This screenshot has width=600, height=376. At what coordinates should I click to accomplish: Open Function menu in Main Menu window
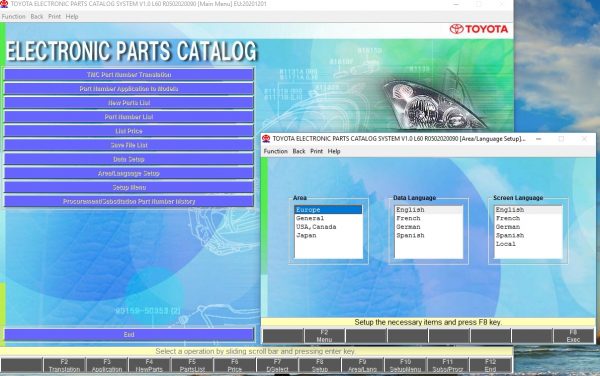click(x=13, y=16)
